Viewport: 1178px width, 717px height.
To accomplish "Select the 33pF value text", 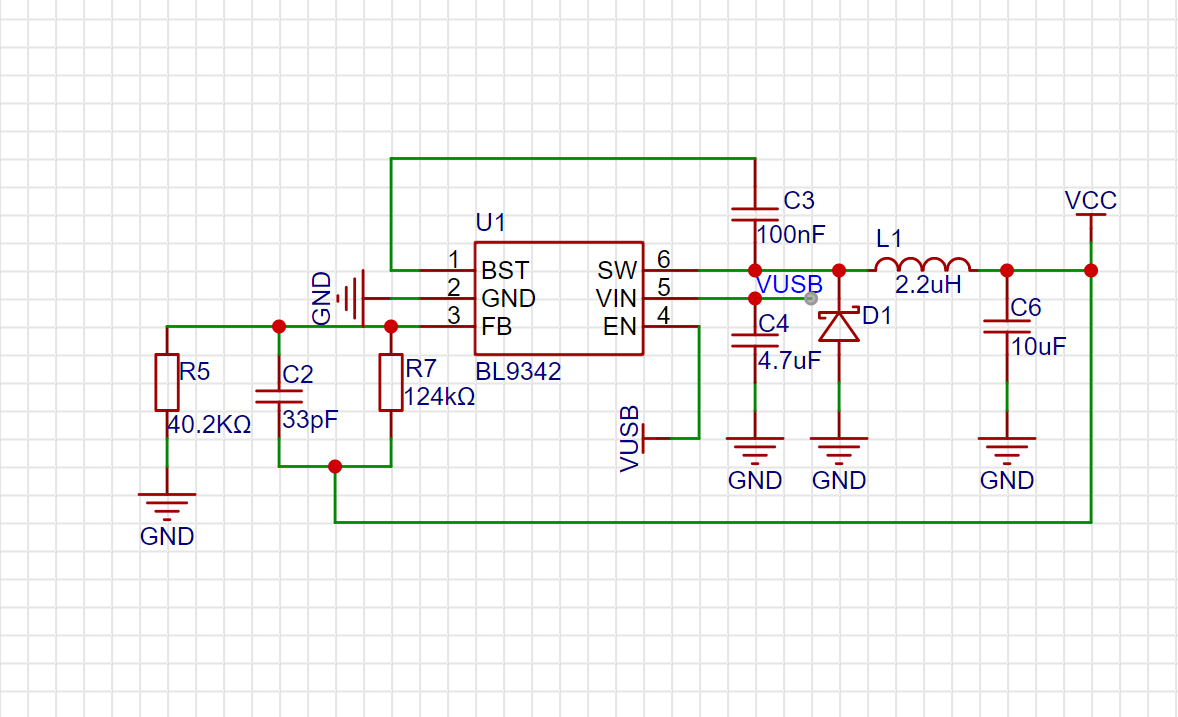I will click(x=310, y=420).
